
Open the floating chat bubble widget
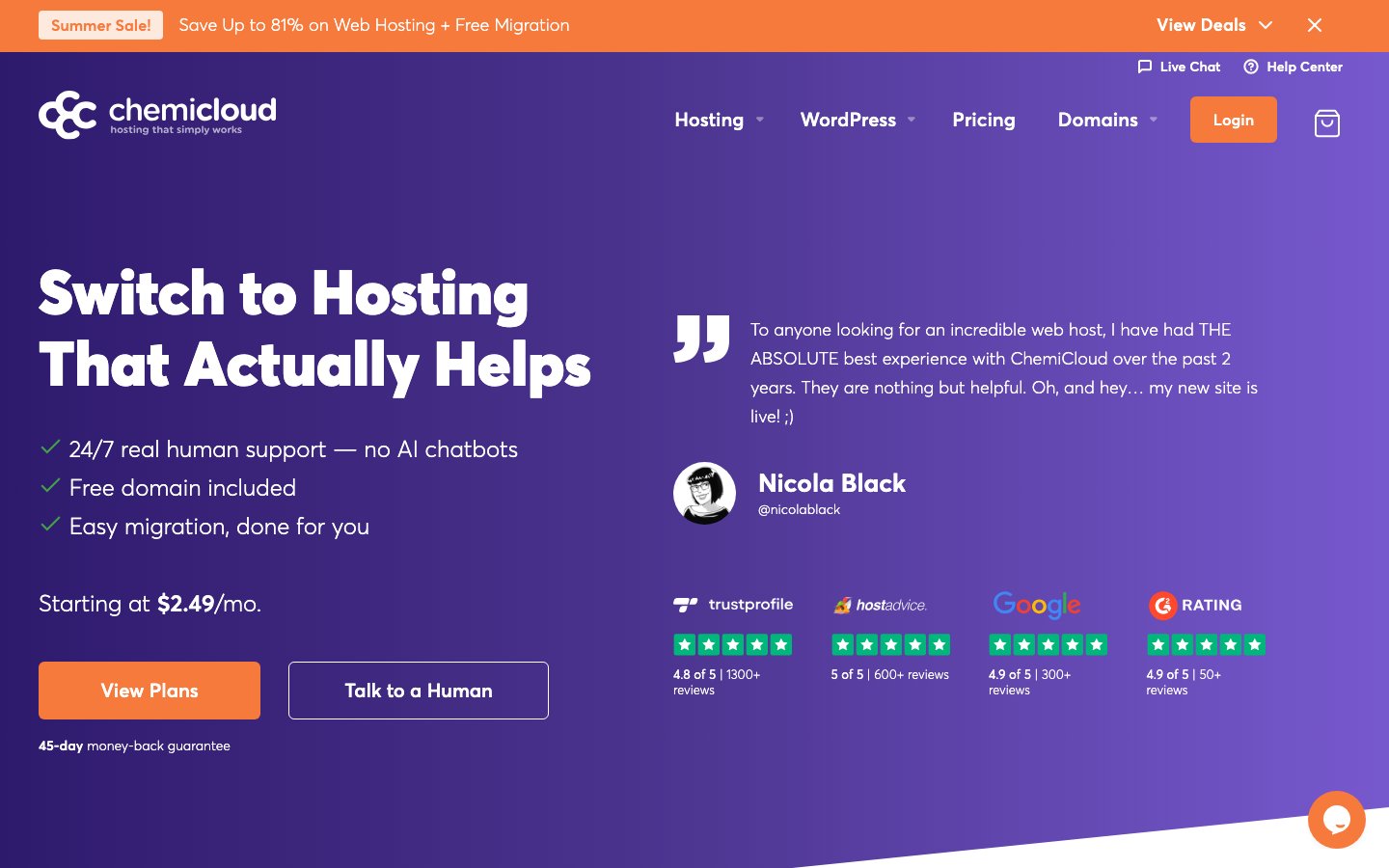coord(1337,820)
